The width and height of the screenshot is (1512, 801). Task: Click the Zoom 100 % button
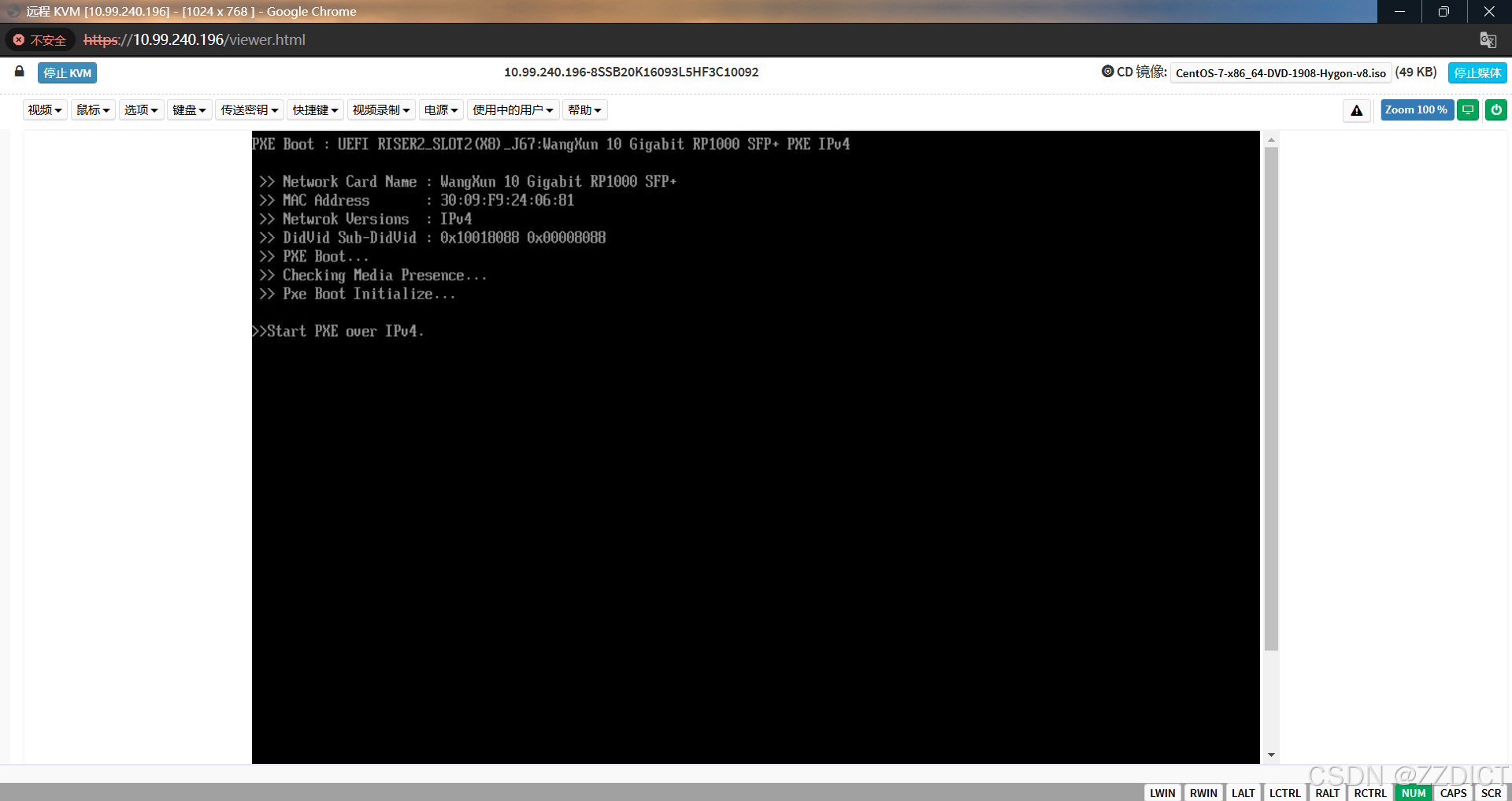(1417, 110)
